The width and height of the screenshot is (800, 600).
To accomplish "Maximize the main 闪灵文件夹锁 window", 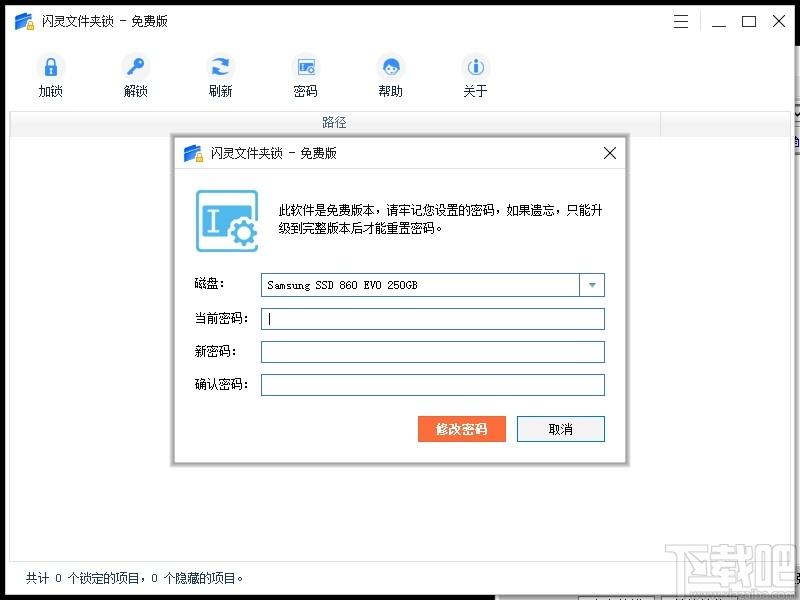I will tap(749, 21).
